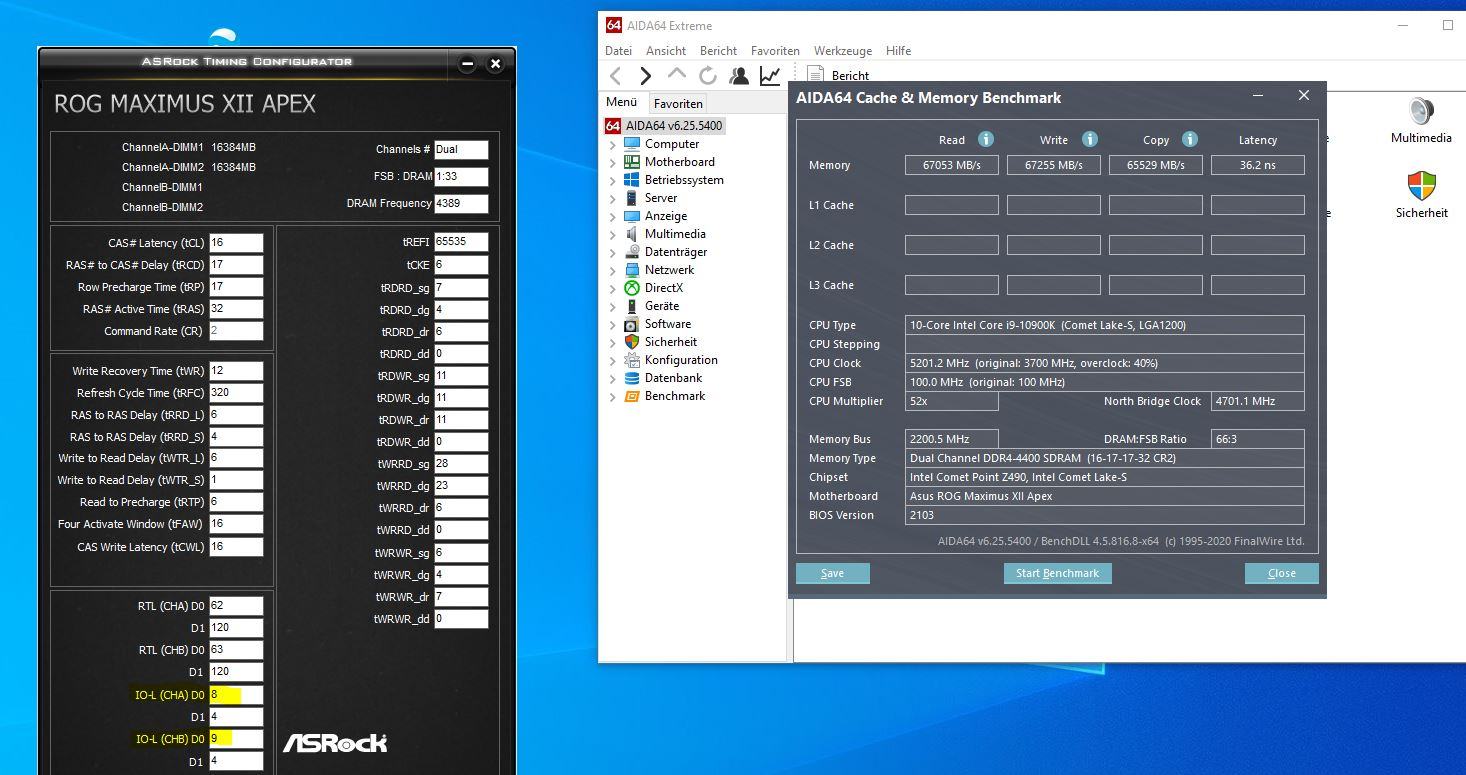Click the refresh icon in AIDA64 toolbar

(708, 76)
